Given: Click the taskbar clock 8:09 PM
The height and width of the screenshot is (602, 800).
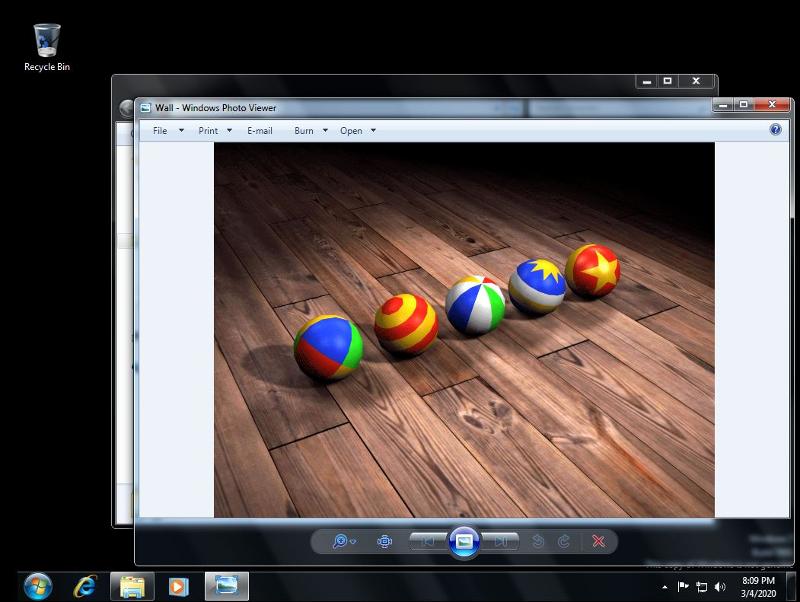Looking at the screenshot, I should 758,581.
